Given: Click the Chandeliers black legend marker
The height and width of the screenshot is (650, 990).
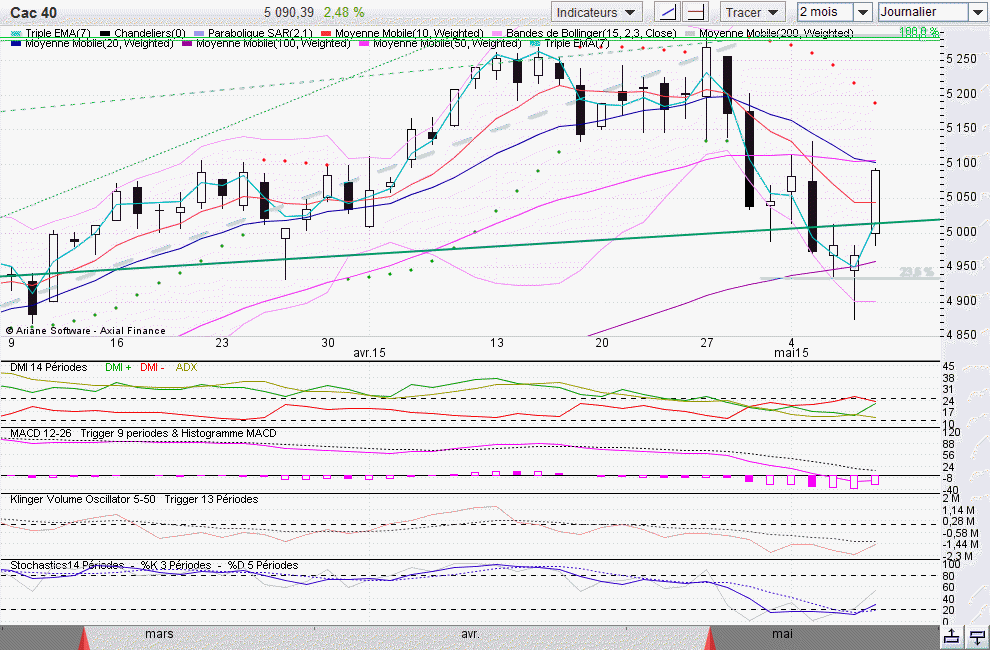Looking at the screenshot, I should point(105,33).
